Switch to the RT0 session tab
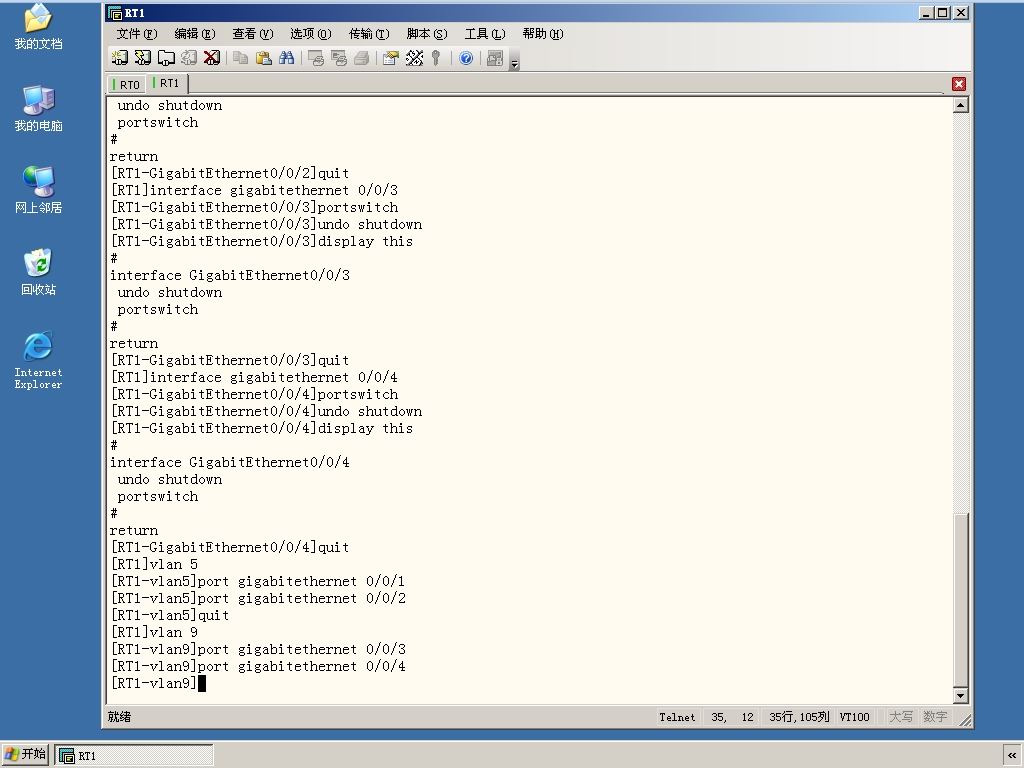 click(127, 85)
